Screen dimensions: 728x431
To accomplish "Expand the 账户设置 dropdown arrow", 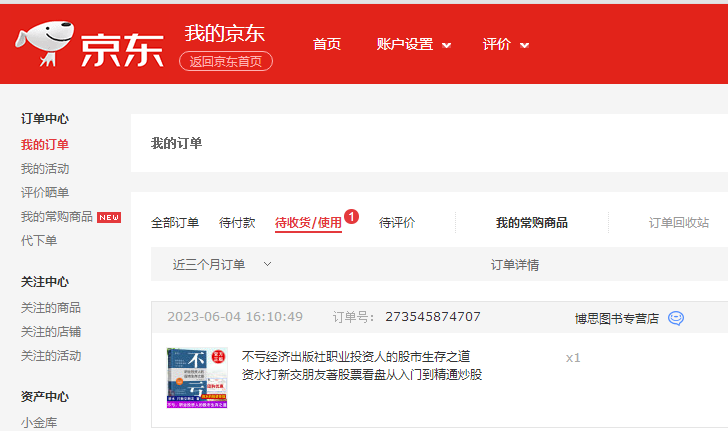I will (447, 45).
